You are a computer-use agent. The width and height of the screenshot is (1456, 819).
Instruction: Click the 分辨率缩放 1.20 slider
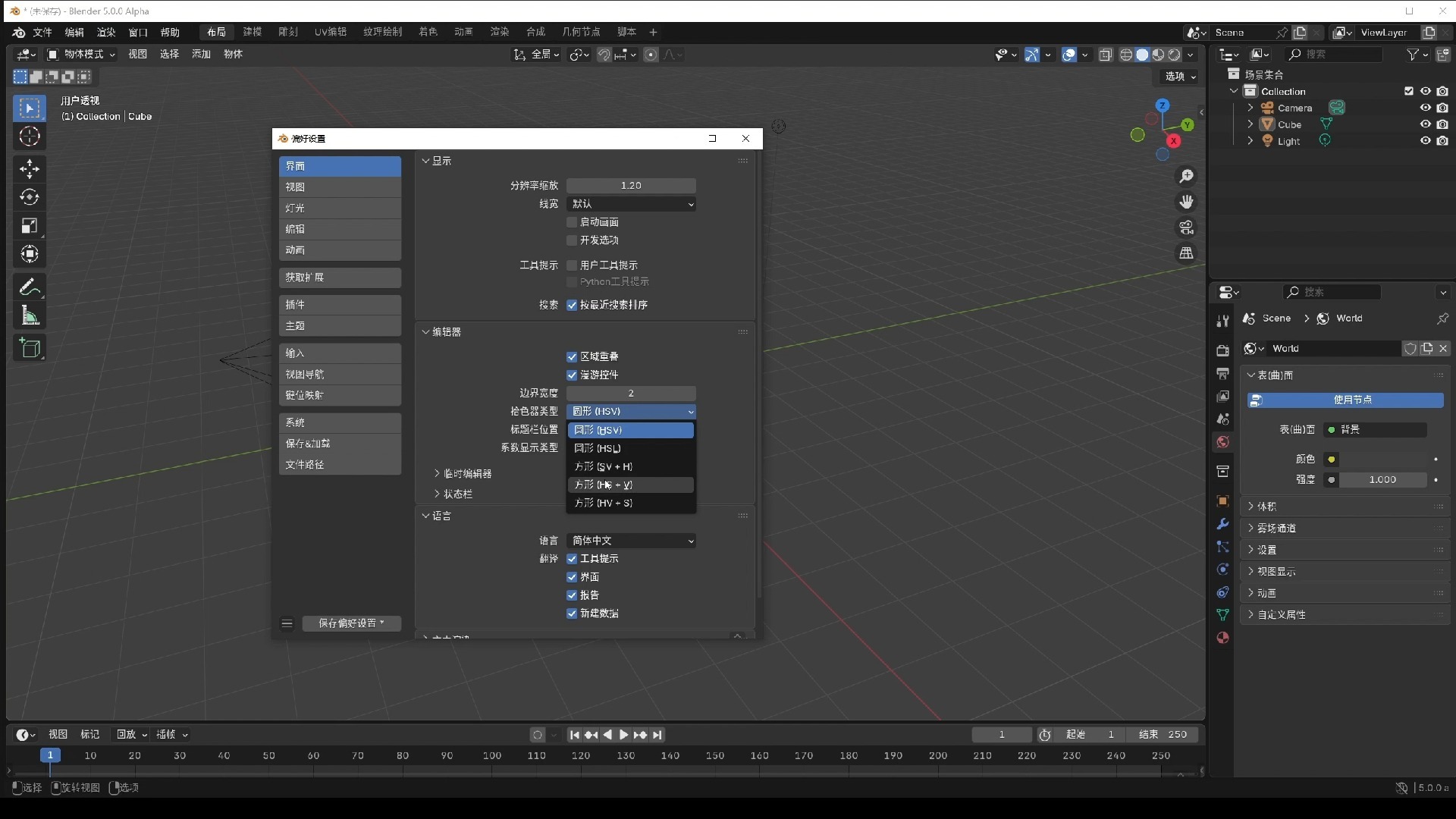(631, 186)
